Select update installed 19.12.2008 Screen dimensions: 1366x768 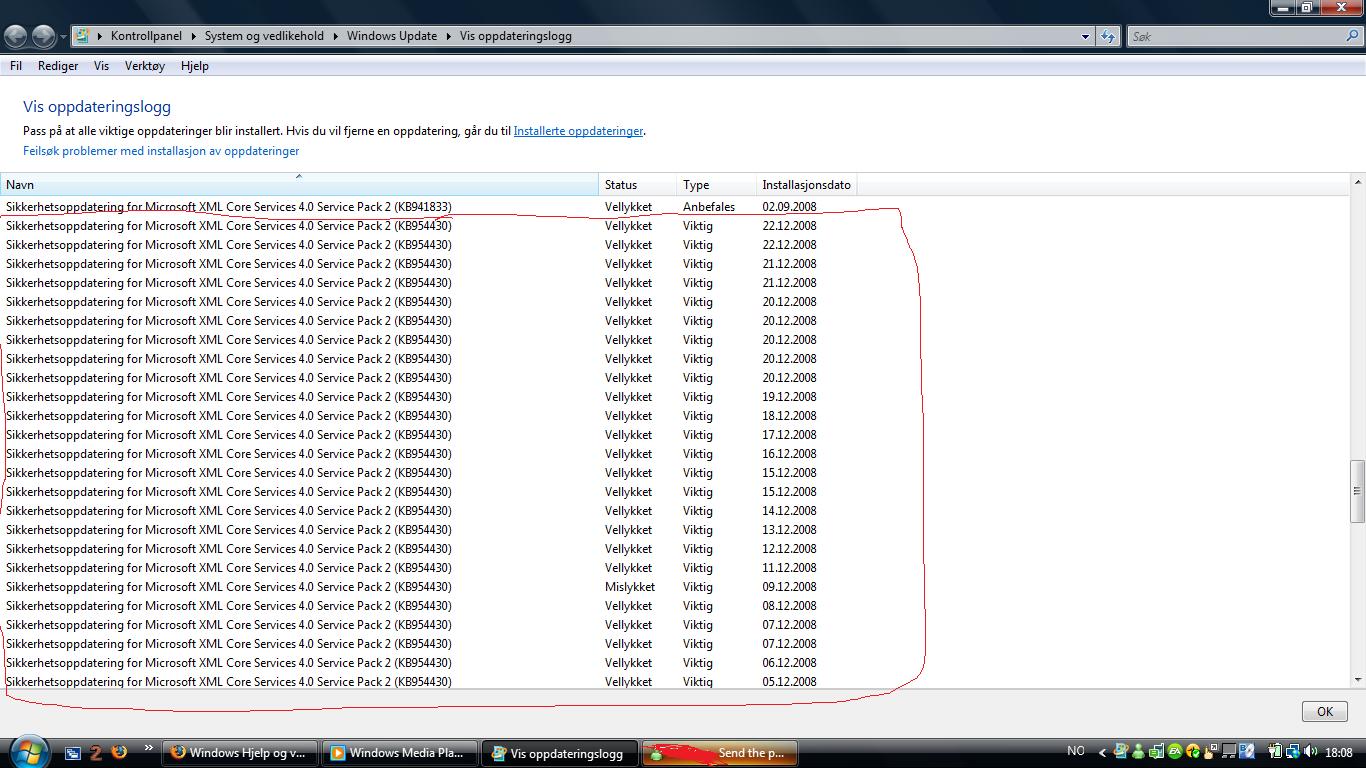click(428, 397)
